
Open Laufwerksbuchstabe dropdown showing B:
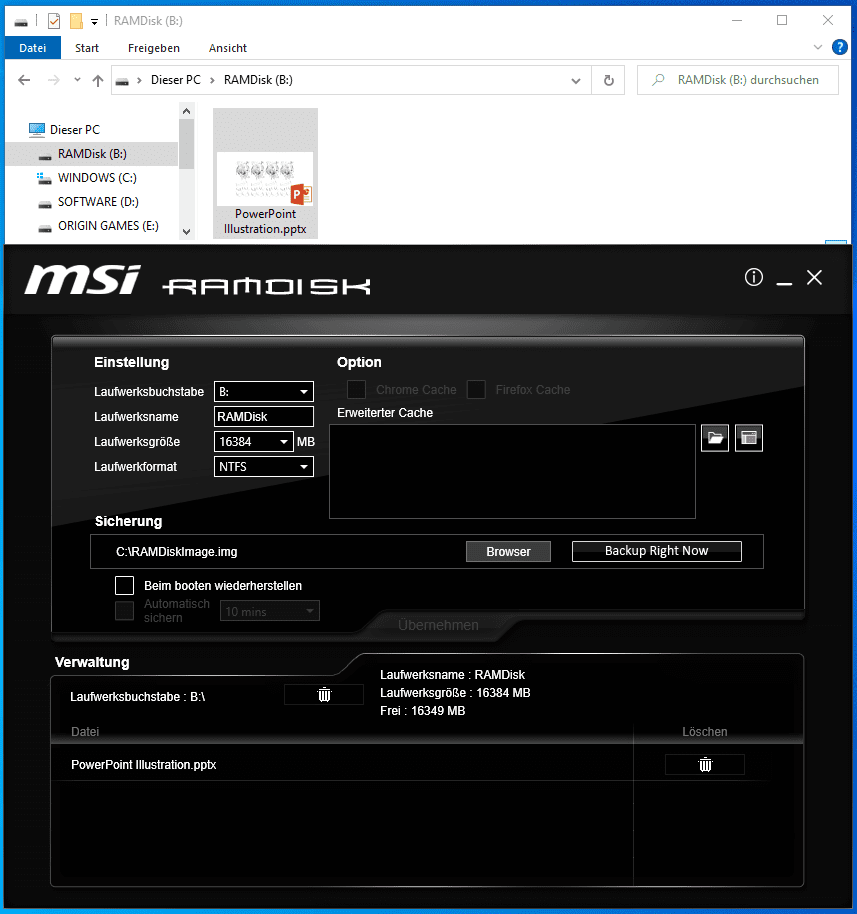(x=264, y=392)
